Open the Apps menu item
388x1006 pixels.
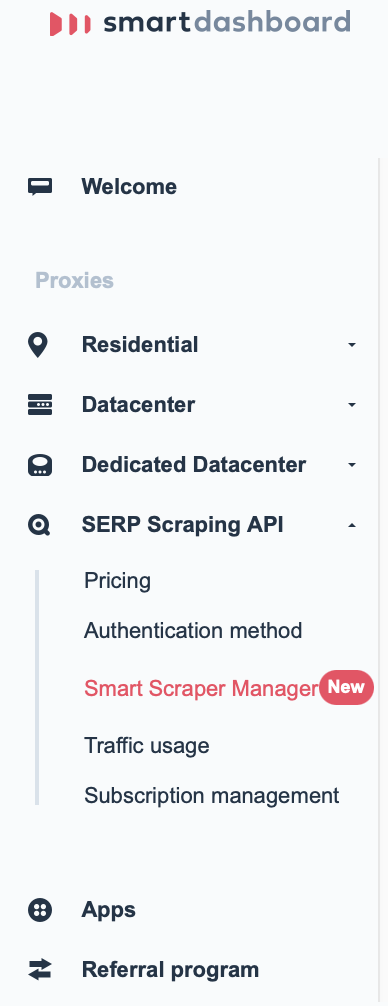tap(108, 910)
